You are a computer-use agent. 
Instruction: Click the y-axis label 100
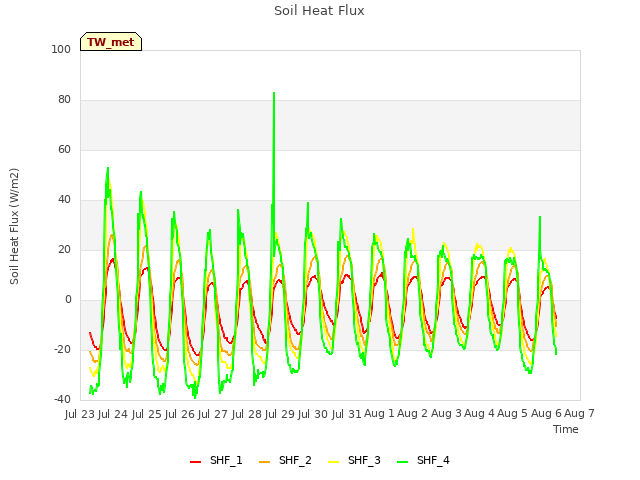pyautogui.click(x=61, y=49)
